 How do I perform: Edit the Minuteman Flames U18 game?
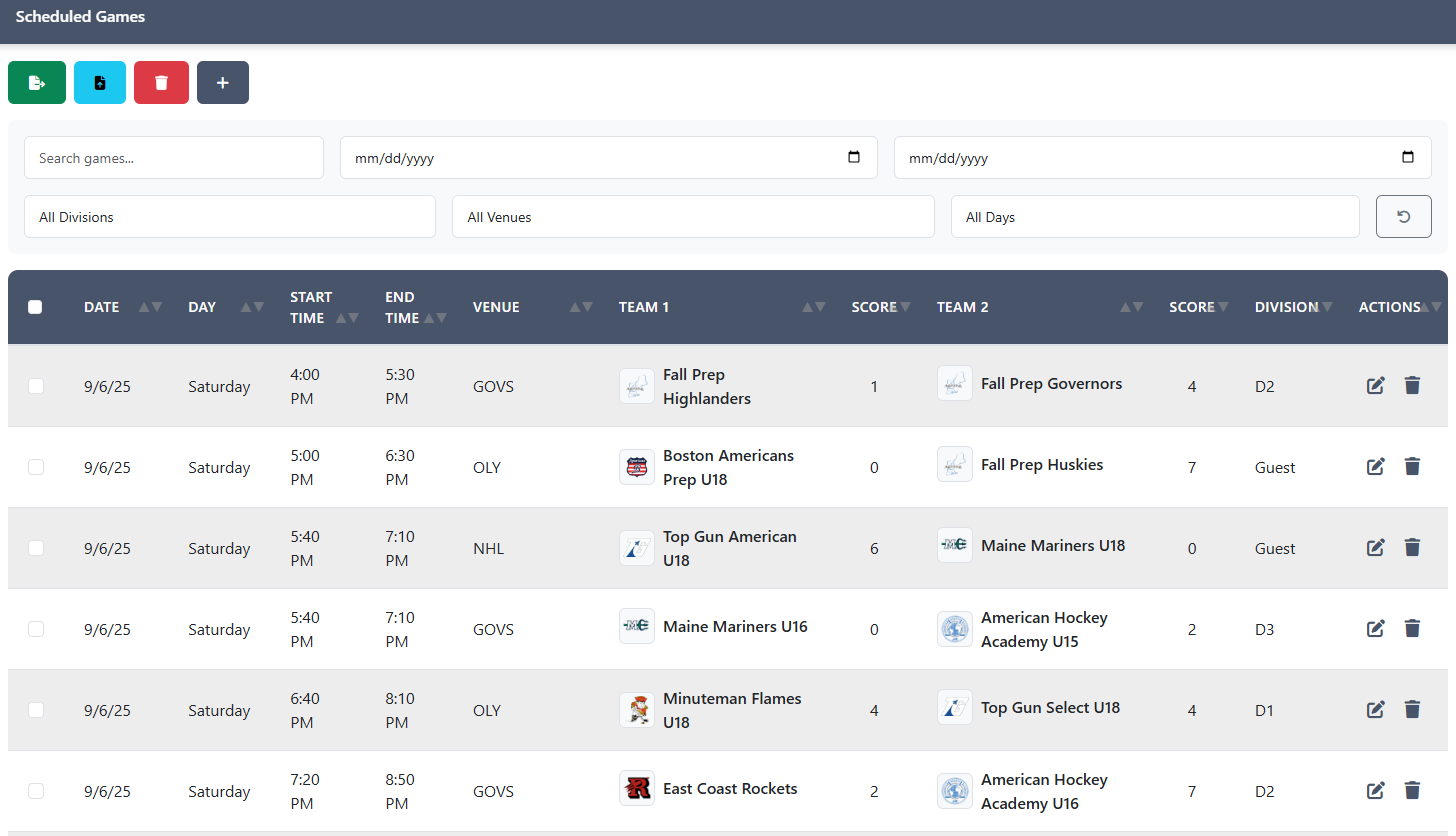click(x=1375, y=710)
